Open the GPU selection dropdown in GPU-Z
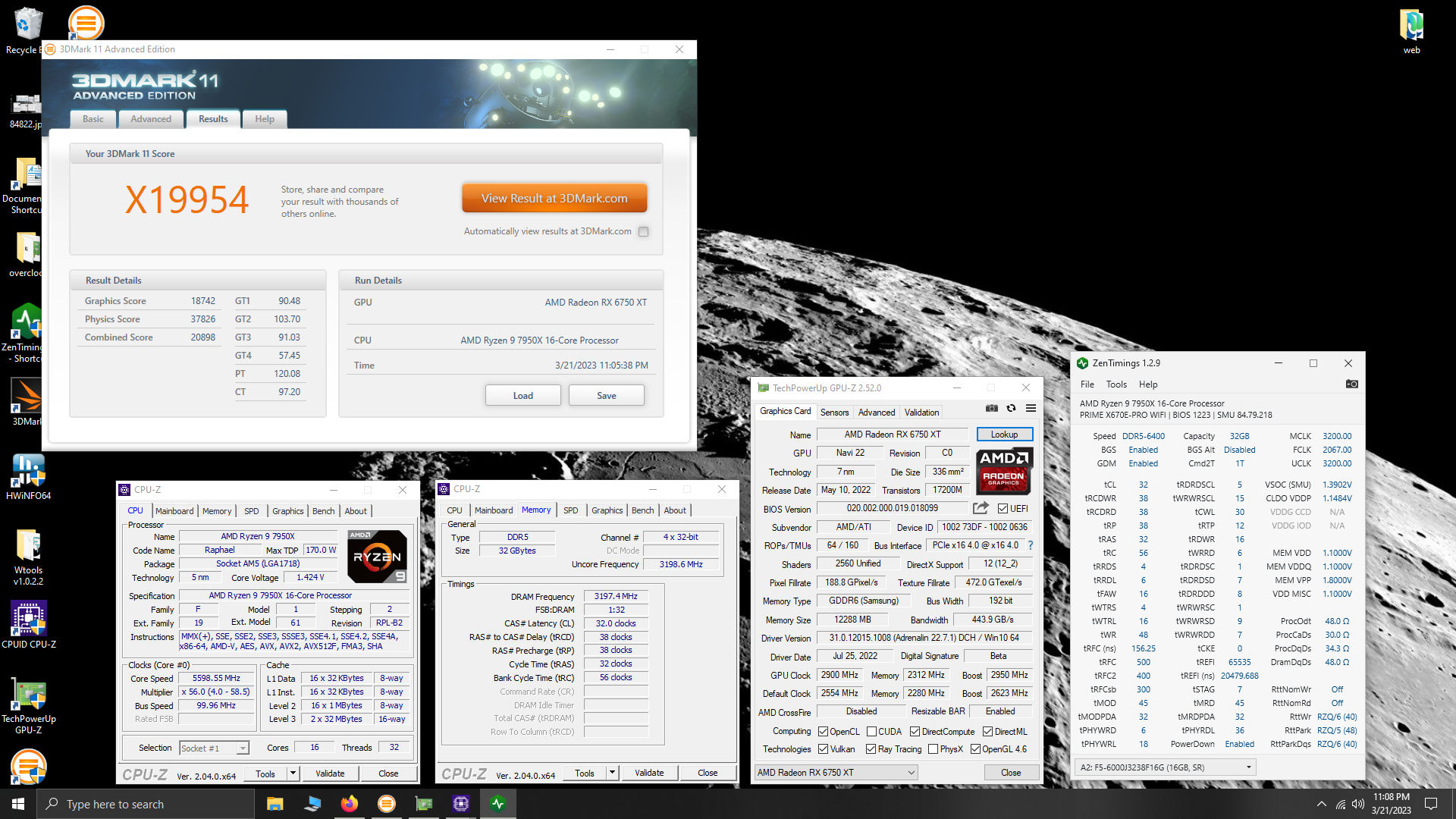This screenshot has width=1456, height=819. 836,772
